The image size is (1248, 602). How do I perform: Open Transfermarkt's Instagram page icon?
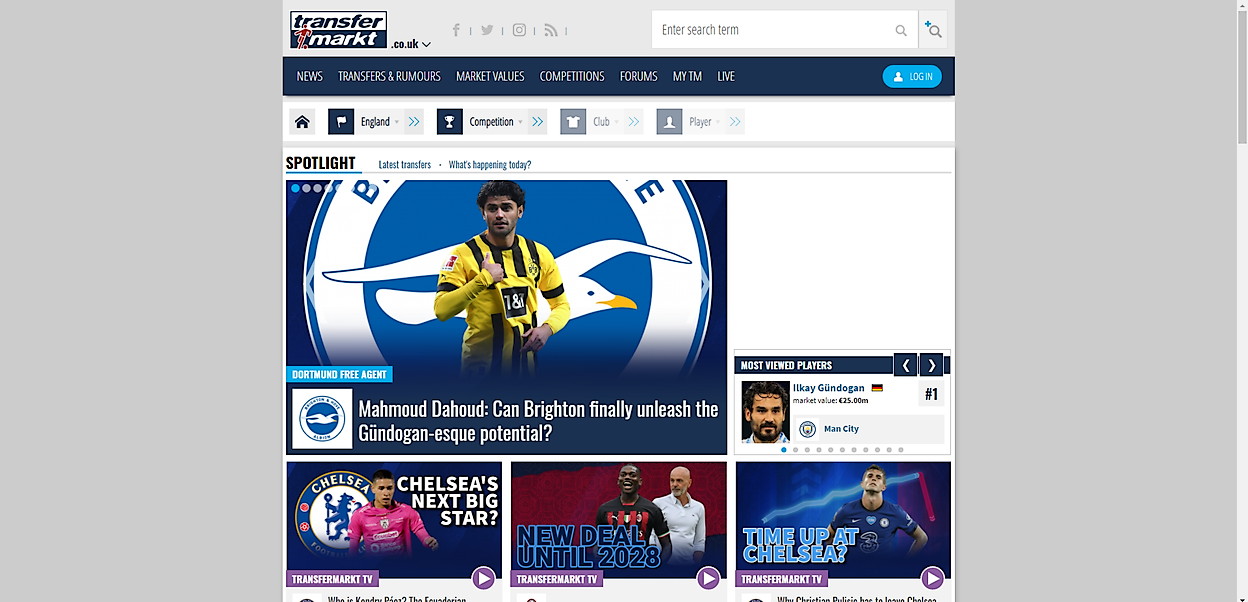coord(519,30)
